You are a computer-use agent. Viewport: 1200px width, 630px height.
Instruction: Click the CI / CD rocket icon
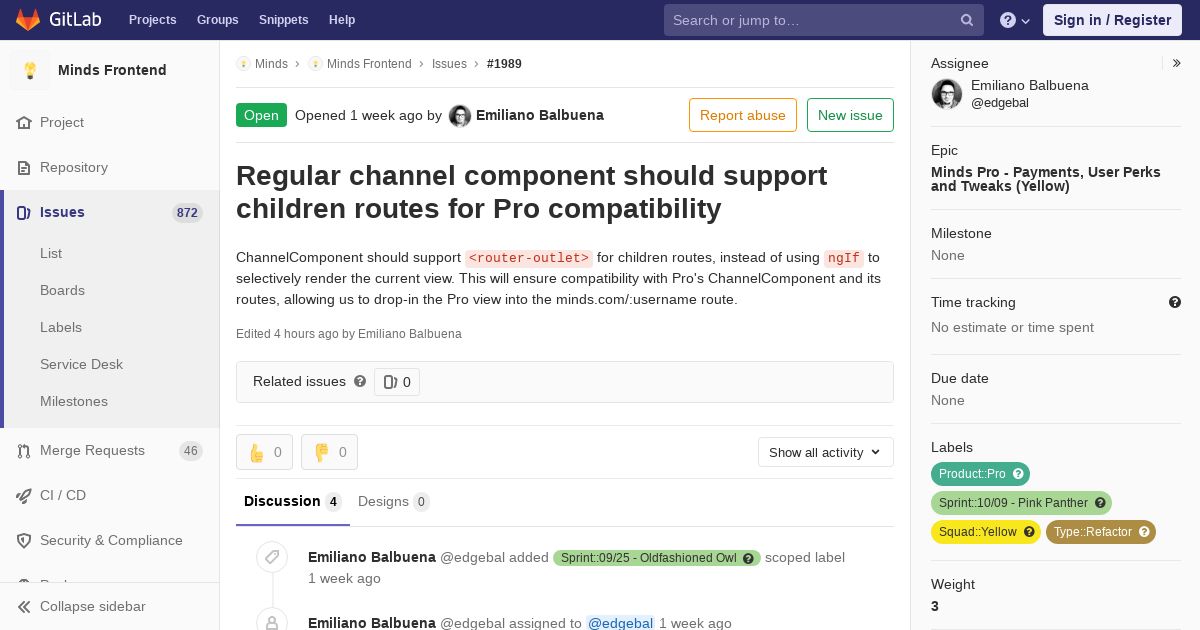pos(24,496)
